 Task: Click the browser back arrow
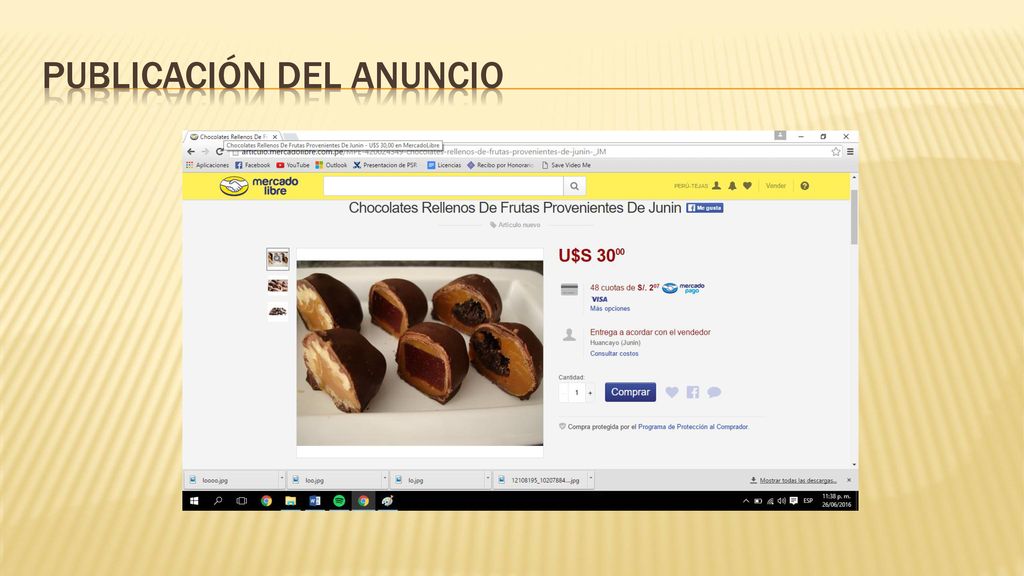191,152
